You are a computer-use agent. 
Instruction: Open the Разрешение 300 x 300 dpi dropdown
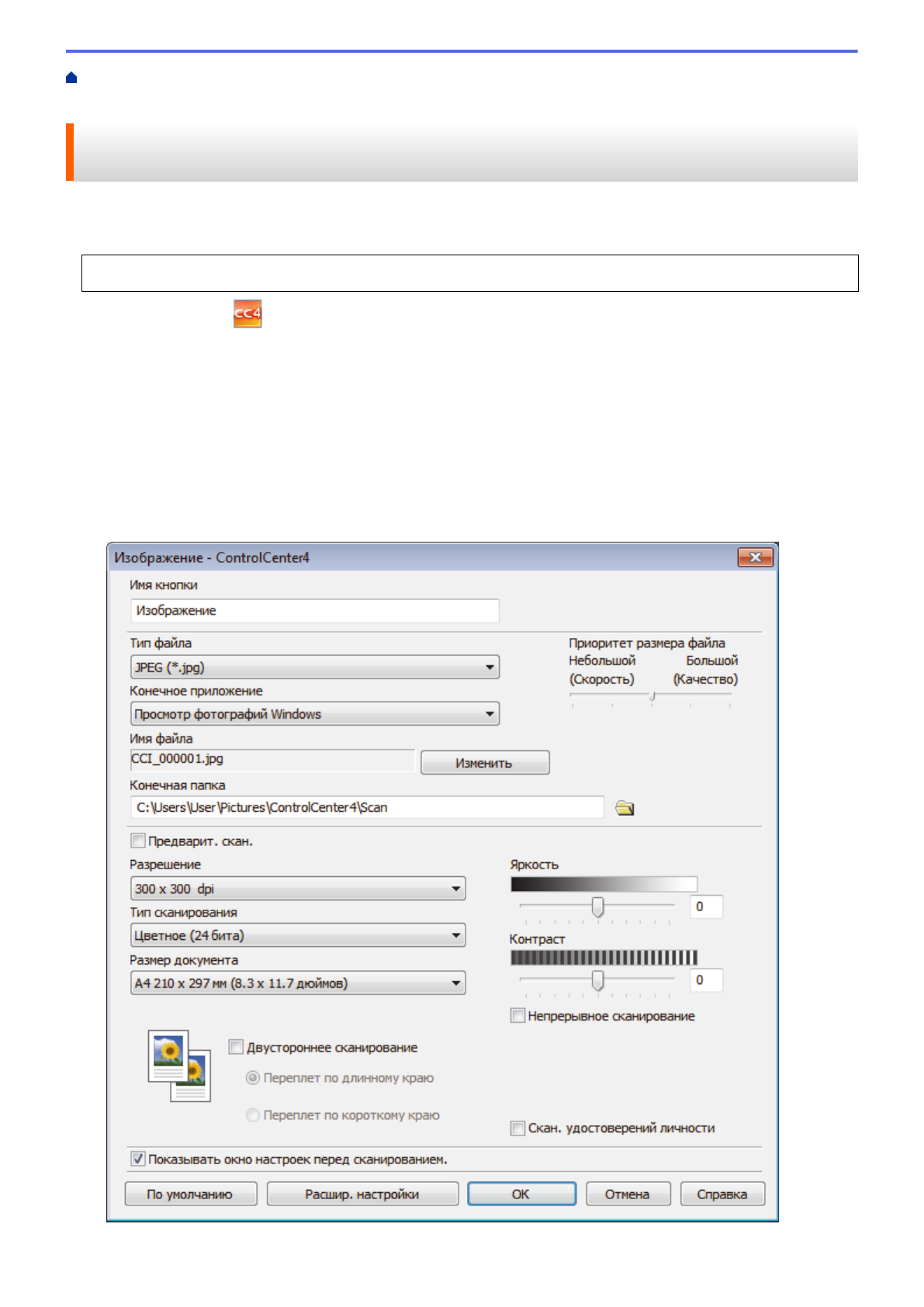[298, 889]
